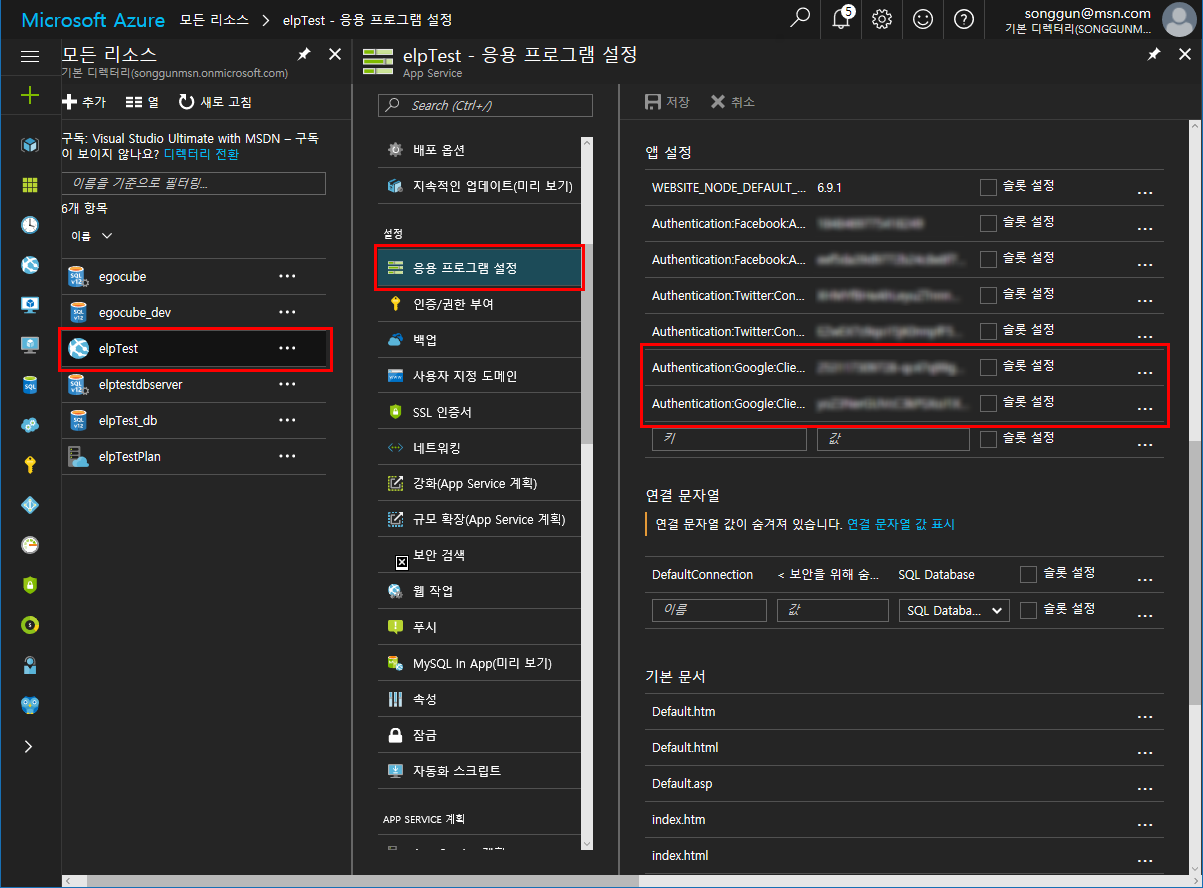
Task: Toggle 슬롯 설정 beside the SQL Database dropdown
Action: click(x=1028, y=610)
